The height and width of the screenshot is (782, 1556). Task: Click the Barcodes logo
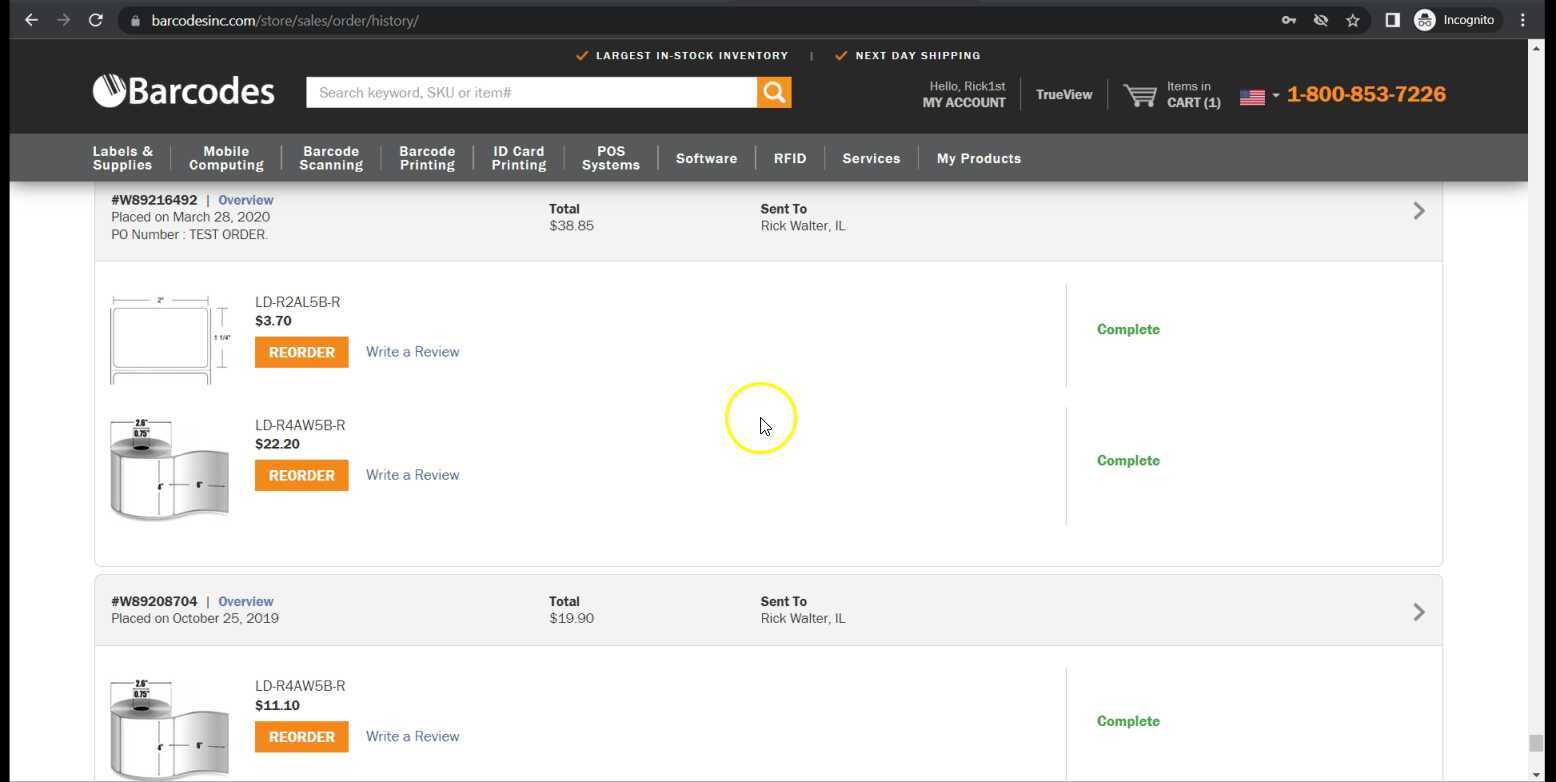(184, 91)
